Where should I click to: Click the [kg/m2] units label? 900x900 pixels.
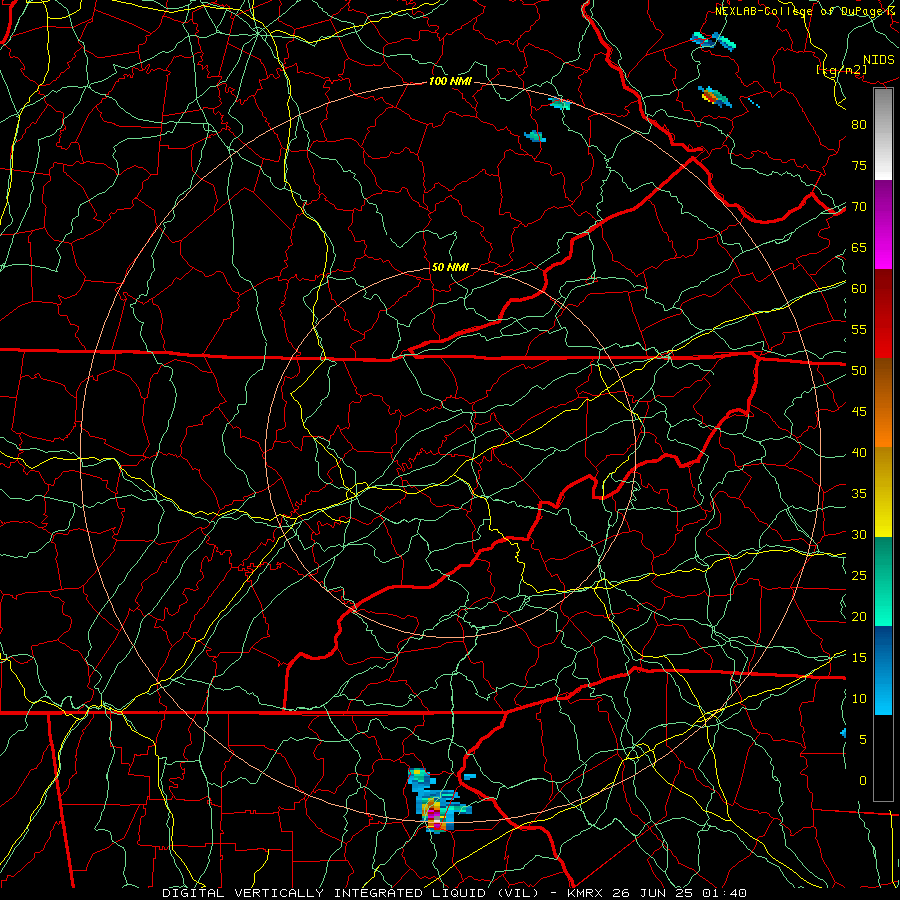coord(841,70)
